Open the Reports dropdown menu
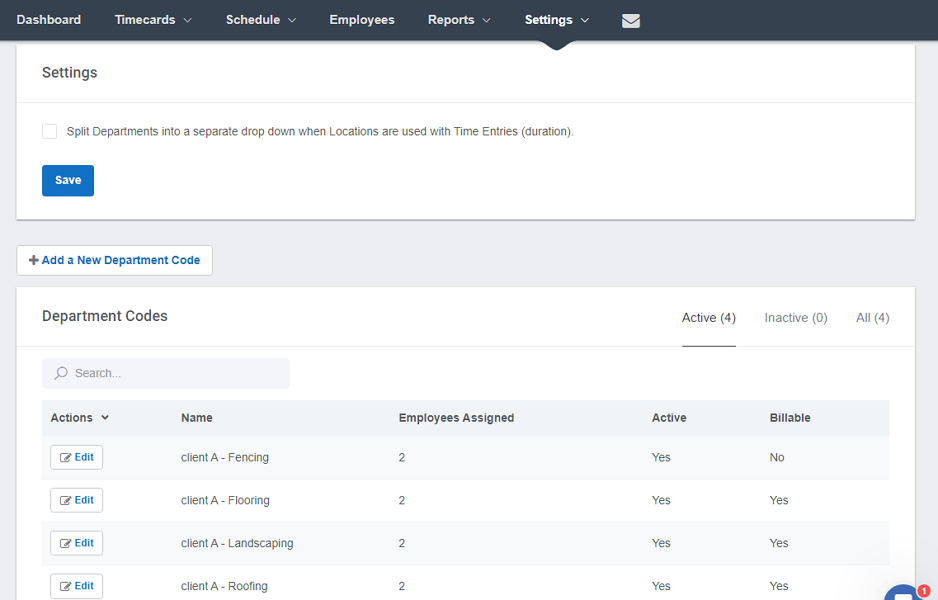938x600 pixels. point(459,20)
